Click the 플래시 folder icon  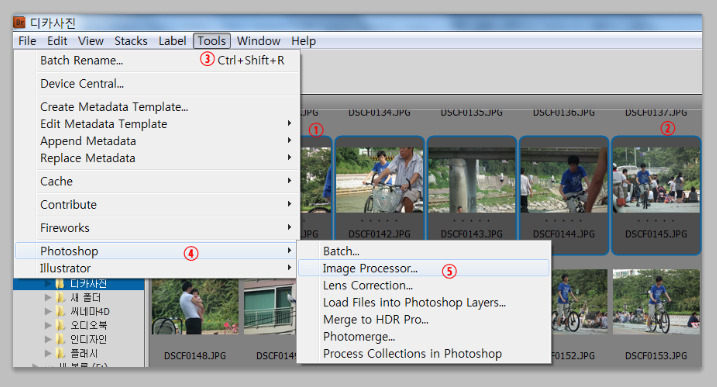[x=60, y=354]
